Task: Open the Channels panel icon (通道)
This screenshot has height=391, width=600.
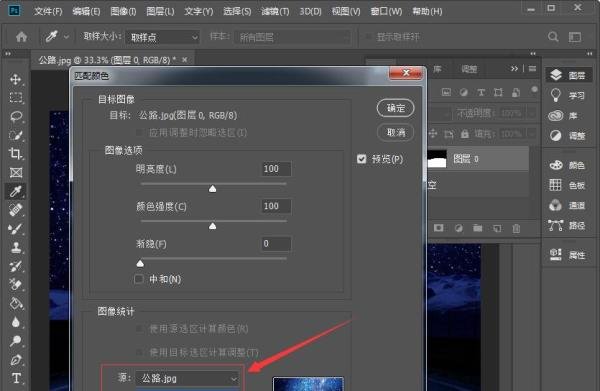Action: pos(567,205)
